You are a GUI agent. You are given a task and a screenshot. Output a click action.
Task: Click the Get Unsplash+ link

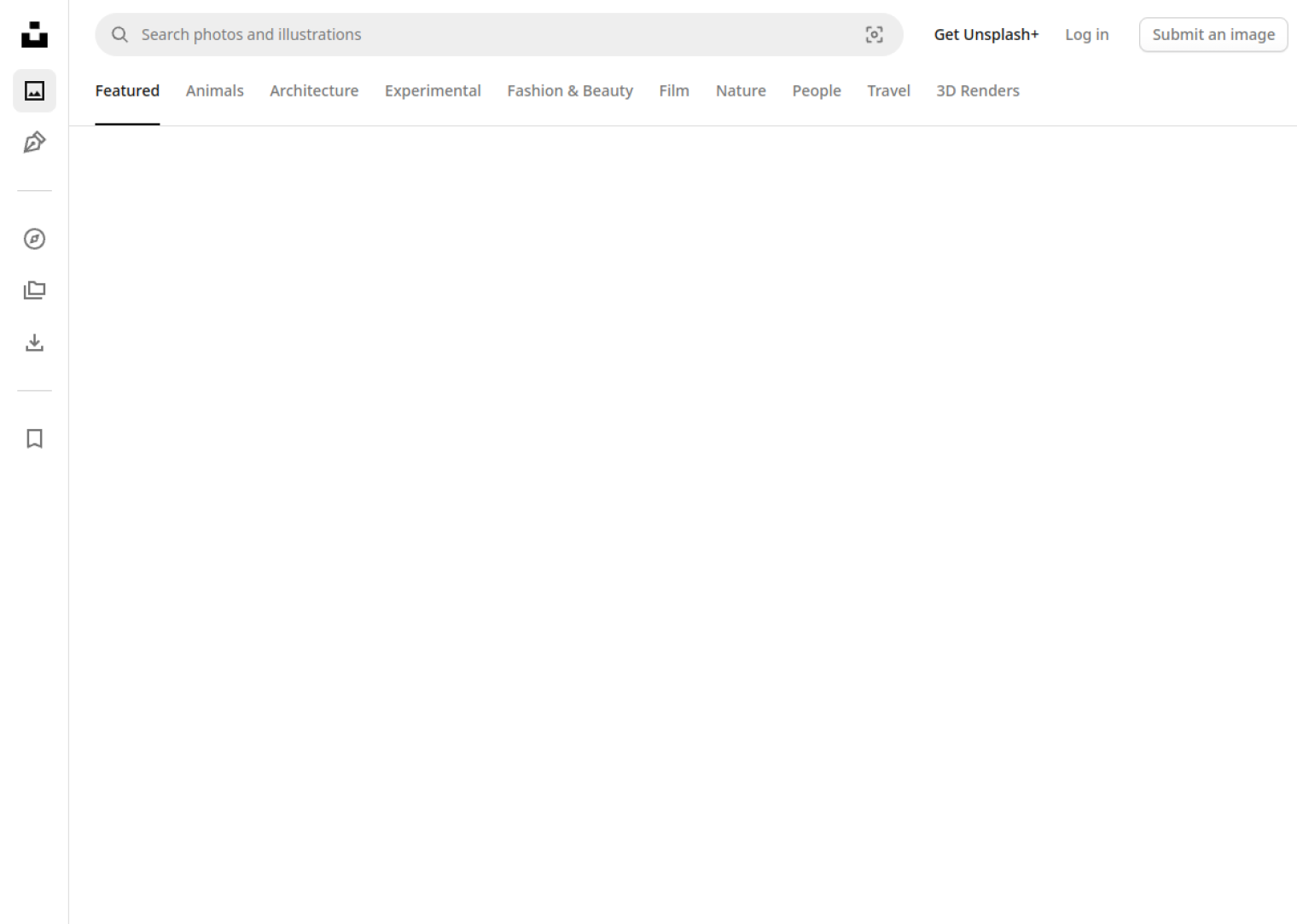[x=986, y=34]
